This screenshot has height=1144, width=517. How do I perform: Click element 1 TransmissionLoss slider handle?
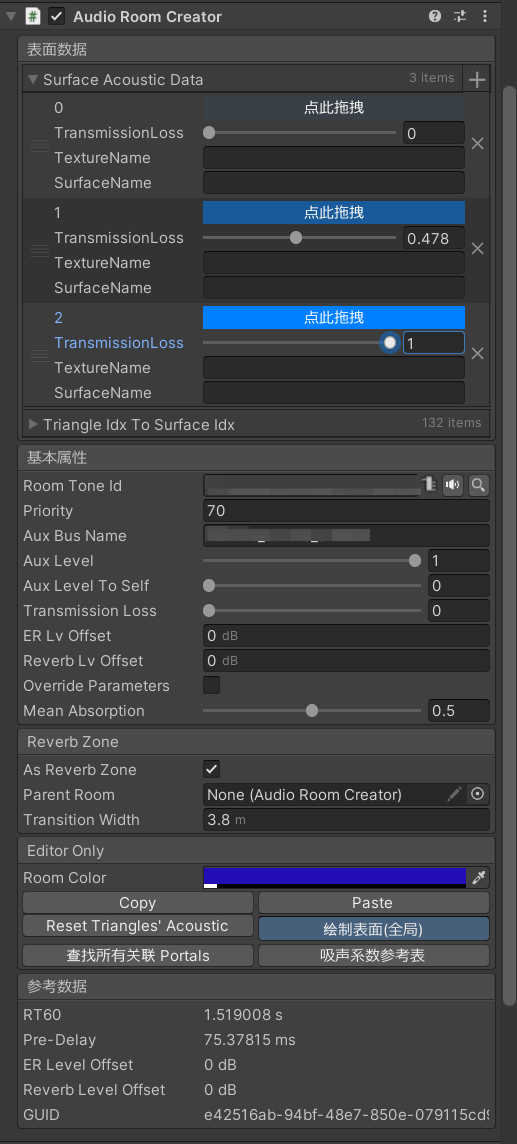pos(295,237)
